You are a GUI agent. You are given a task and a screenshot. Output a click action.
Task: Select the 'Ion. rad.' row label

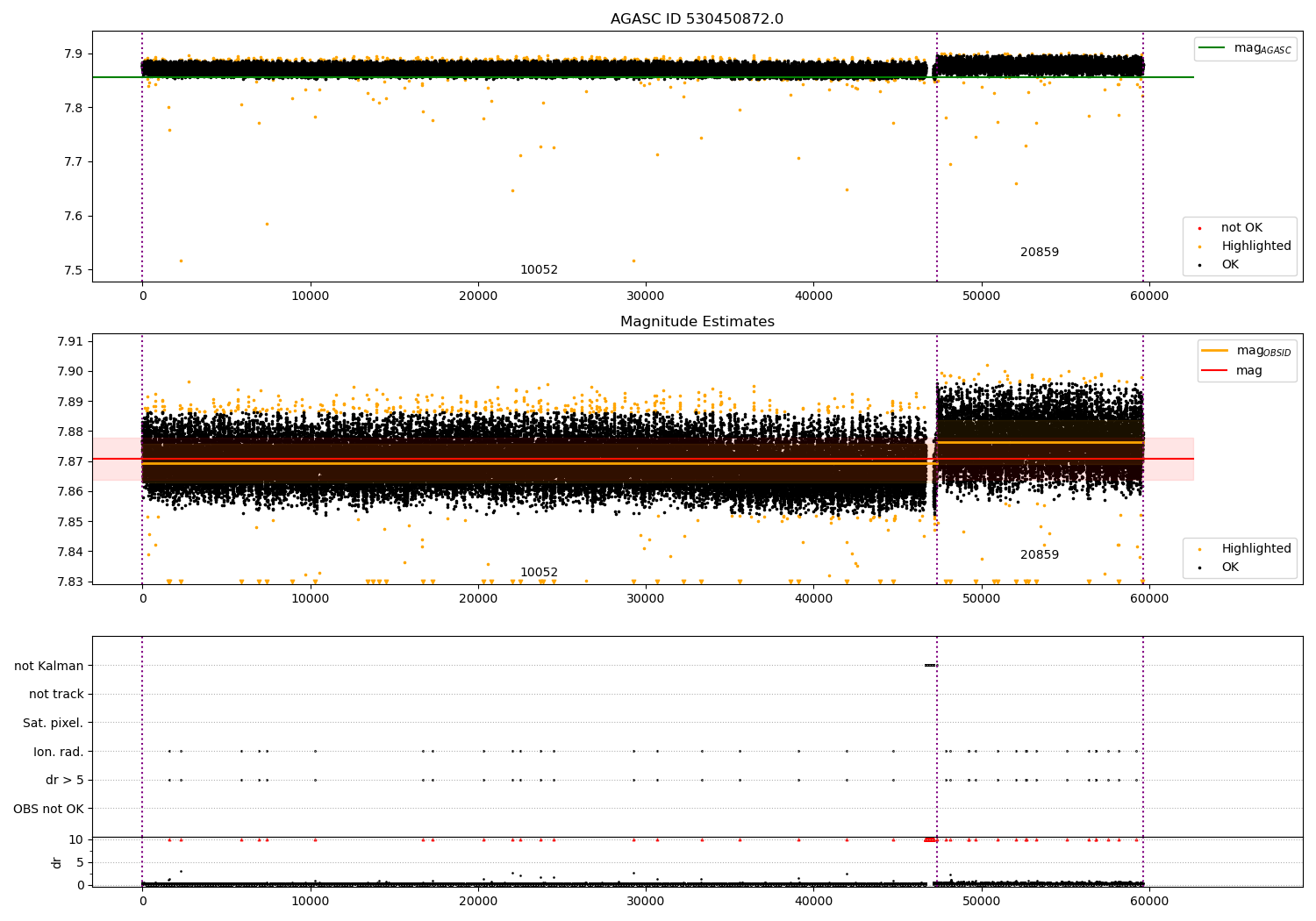[x=59, y=752]
